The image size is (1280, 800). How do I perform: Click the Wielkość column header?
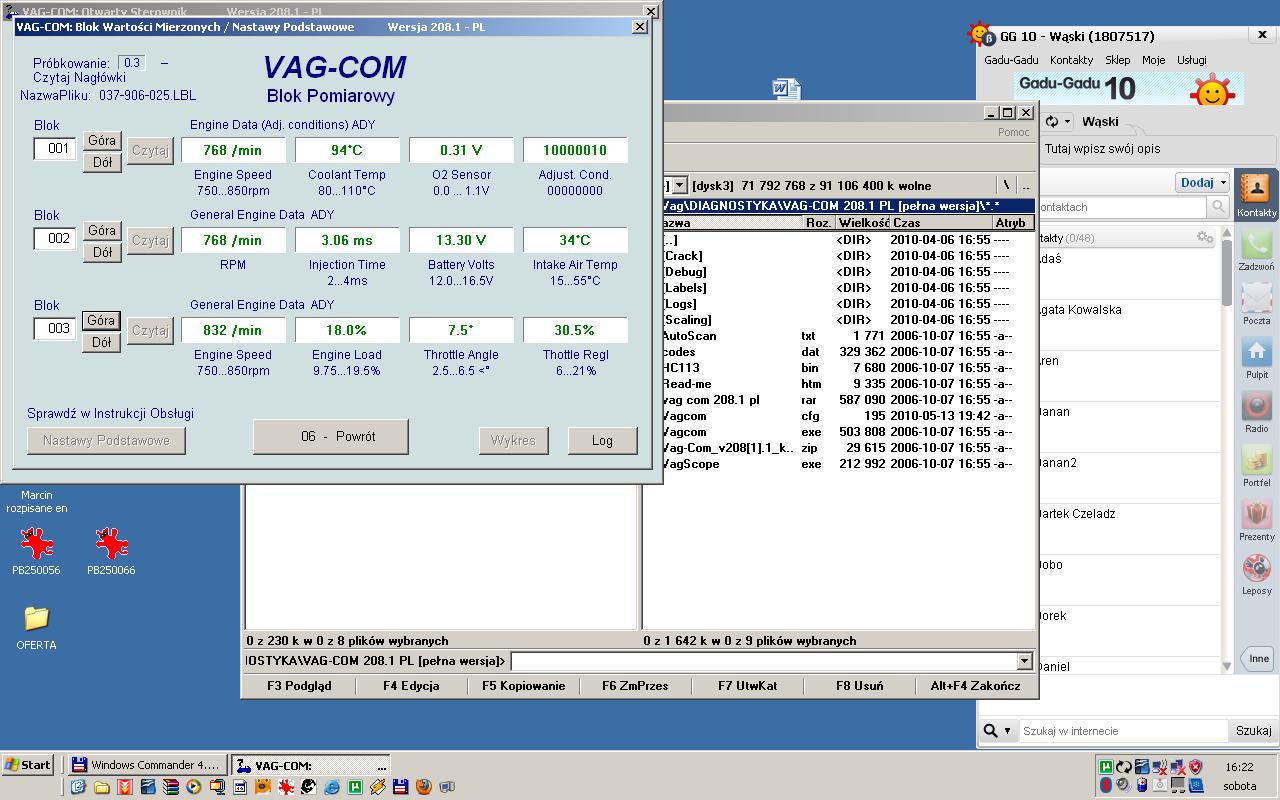[863, 224]
